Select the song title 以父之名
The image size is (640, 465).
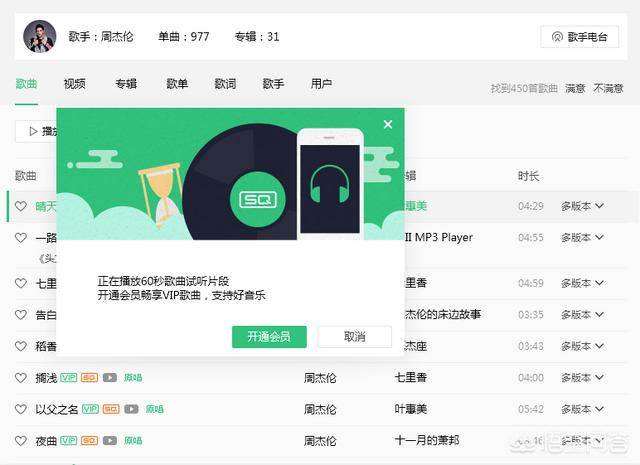(57, 409)
